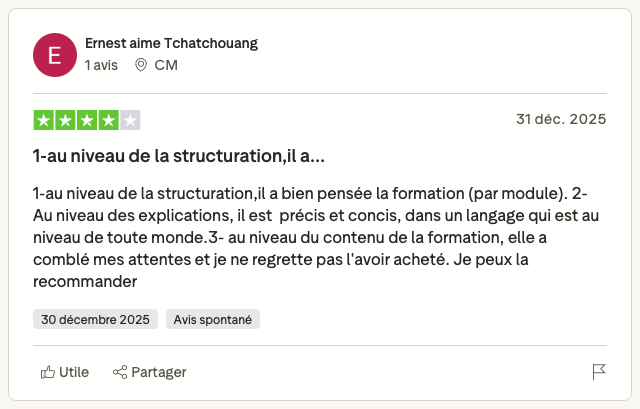Click the location pin icon
Screen dimensions: 640x409
(141, 65)
